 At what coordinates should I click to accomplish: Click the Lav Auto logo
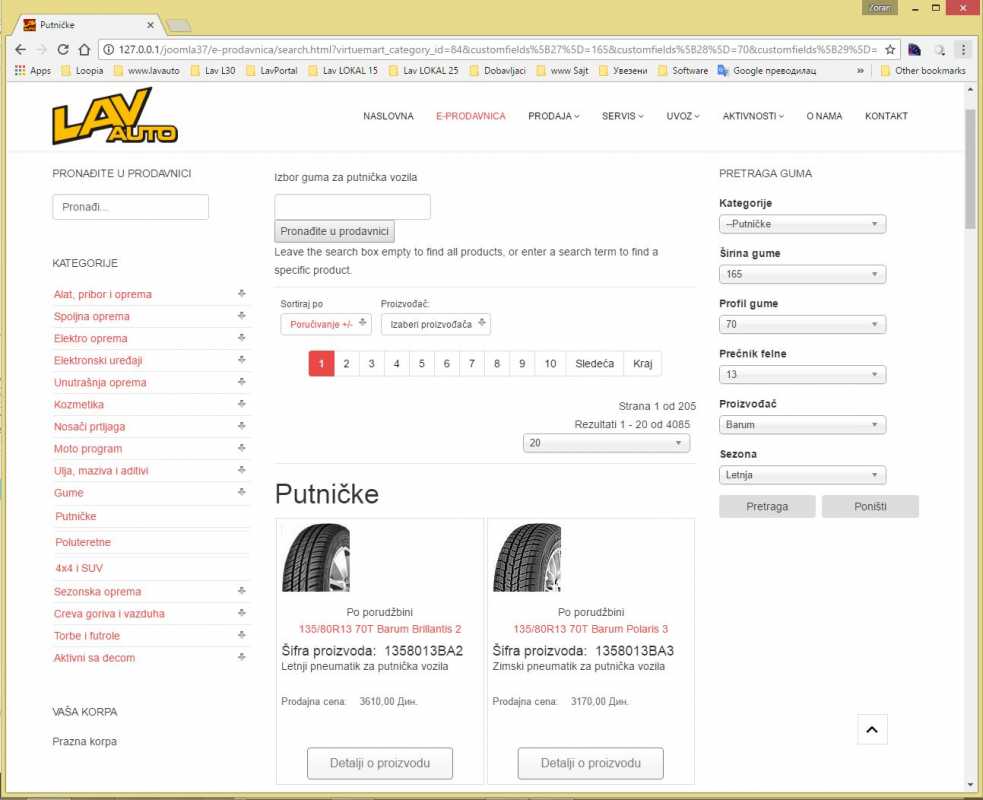[115, 116]
